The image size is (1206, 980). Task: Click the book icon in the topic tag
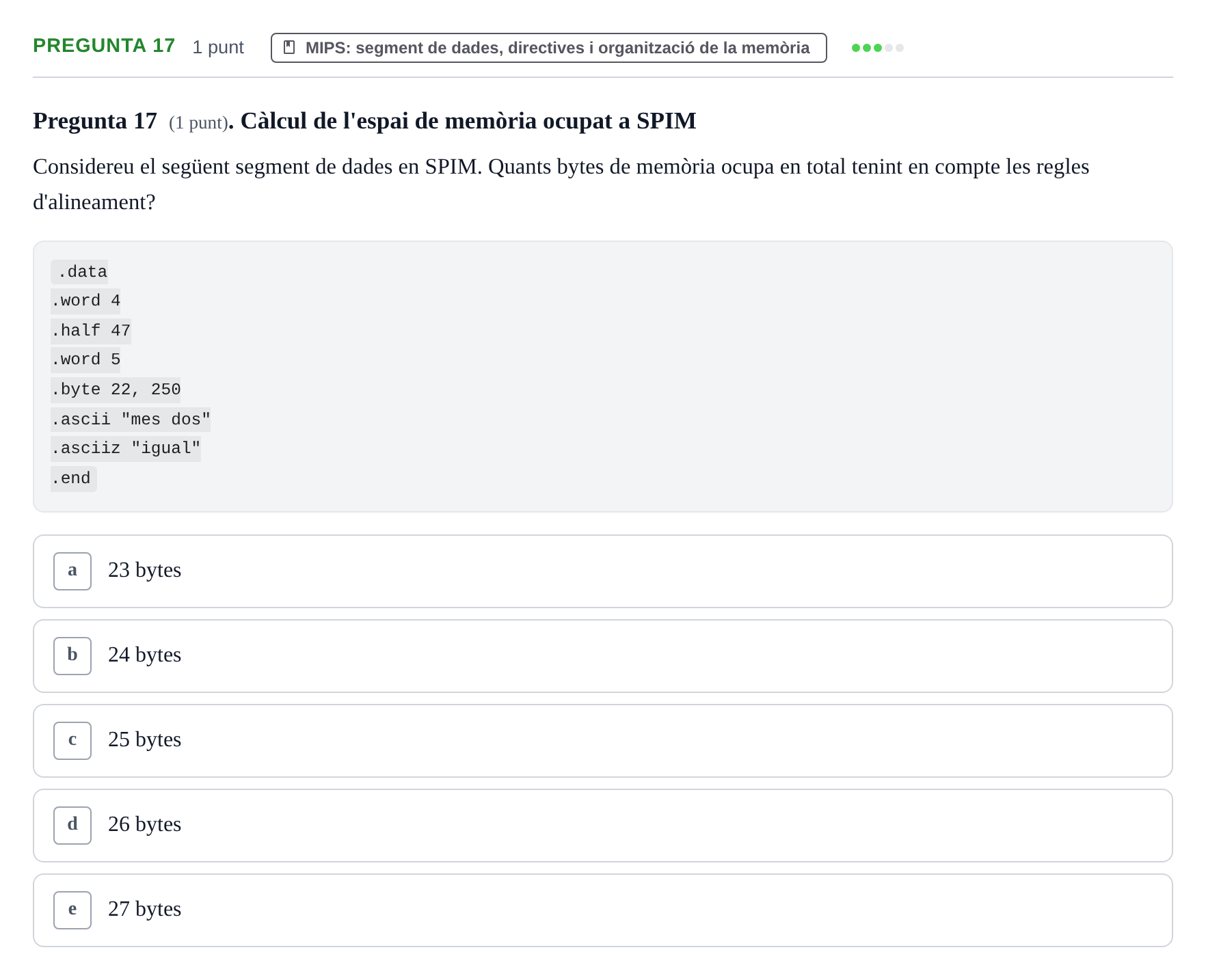(289, 48)
